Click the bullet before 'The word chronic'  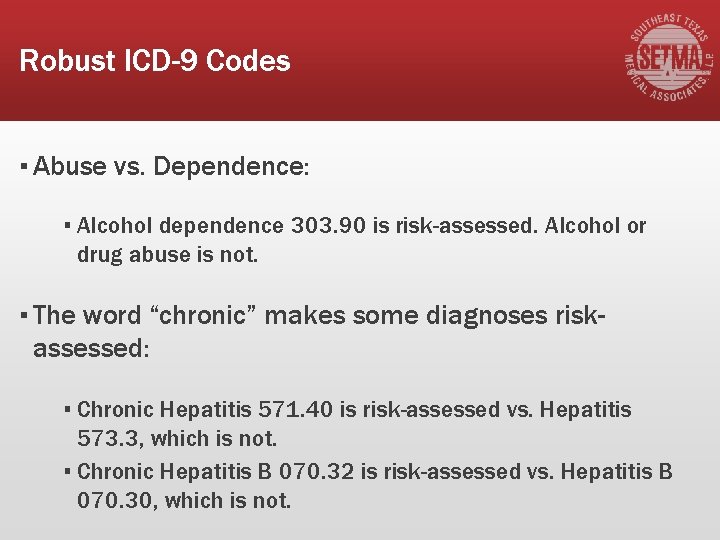(x=24, y=316)
